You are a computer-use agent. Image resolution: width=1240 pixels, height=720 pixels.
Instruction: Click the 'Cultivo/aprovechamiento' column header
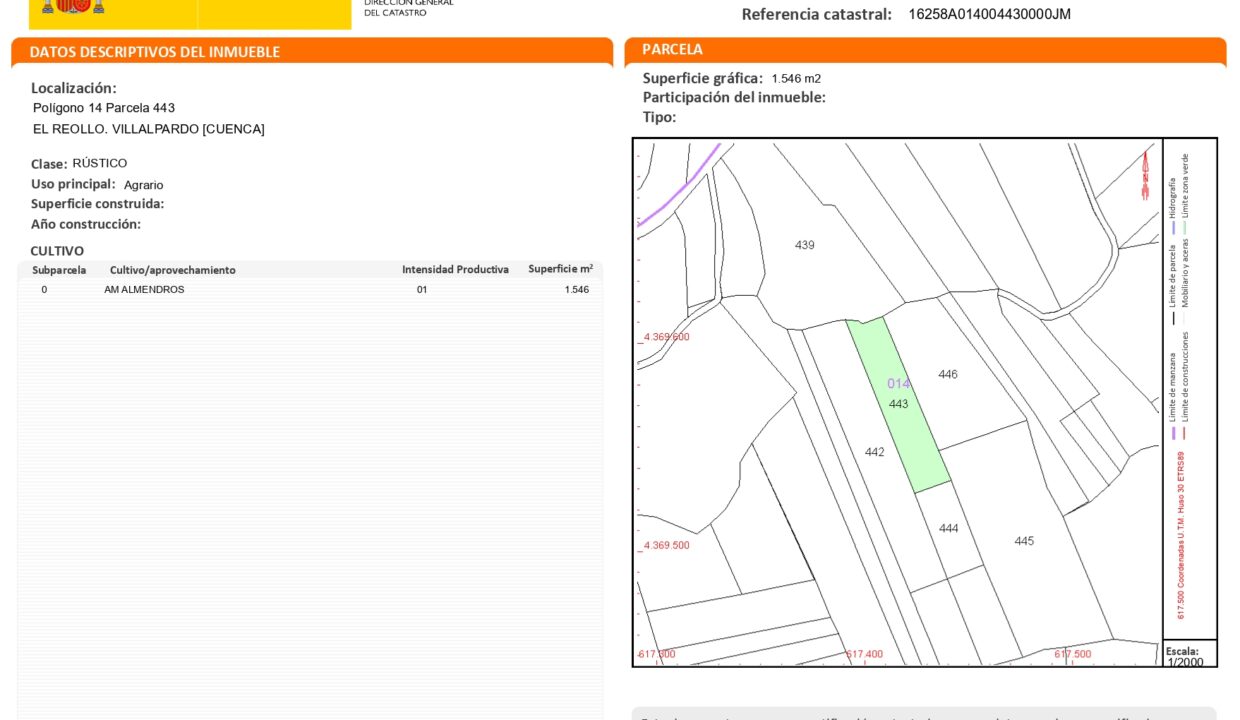coord(173,270)
